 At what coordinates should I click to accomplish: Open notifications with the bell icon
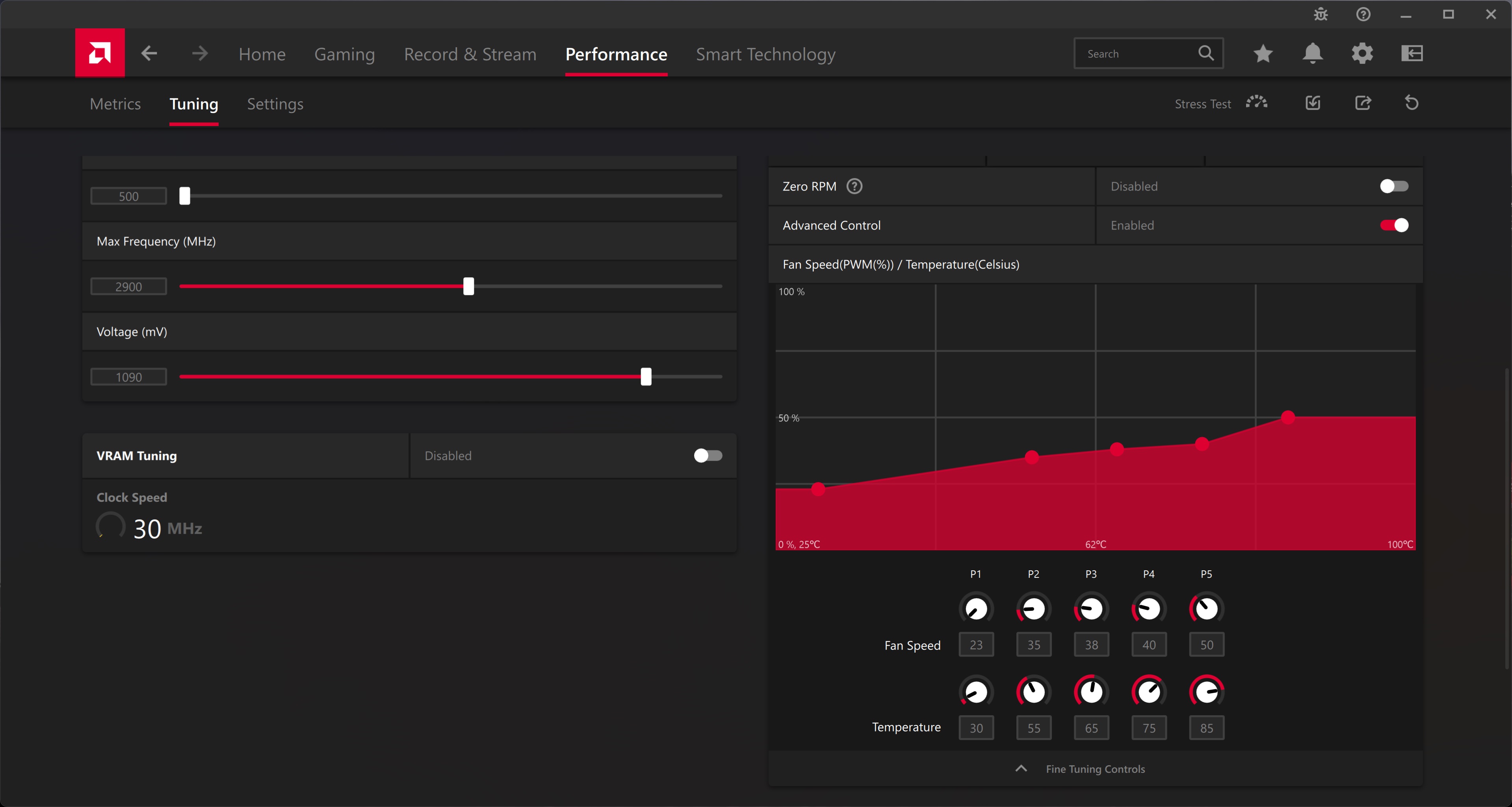tap(1312, 54)
